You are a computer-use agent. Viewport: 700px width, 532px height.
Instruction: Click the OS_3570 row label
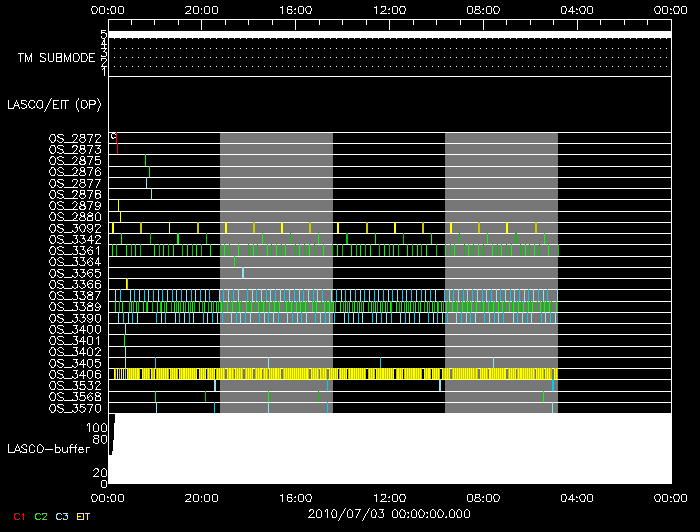pos(75,408)
